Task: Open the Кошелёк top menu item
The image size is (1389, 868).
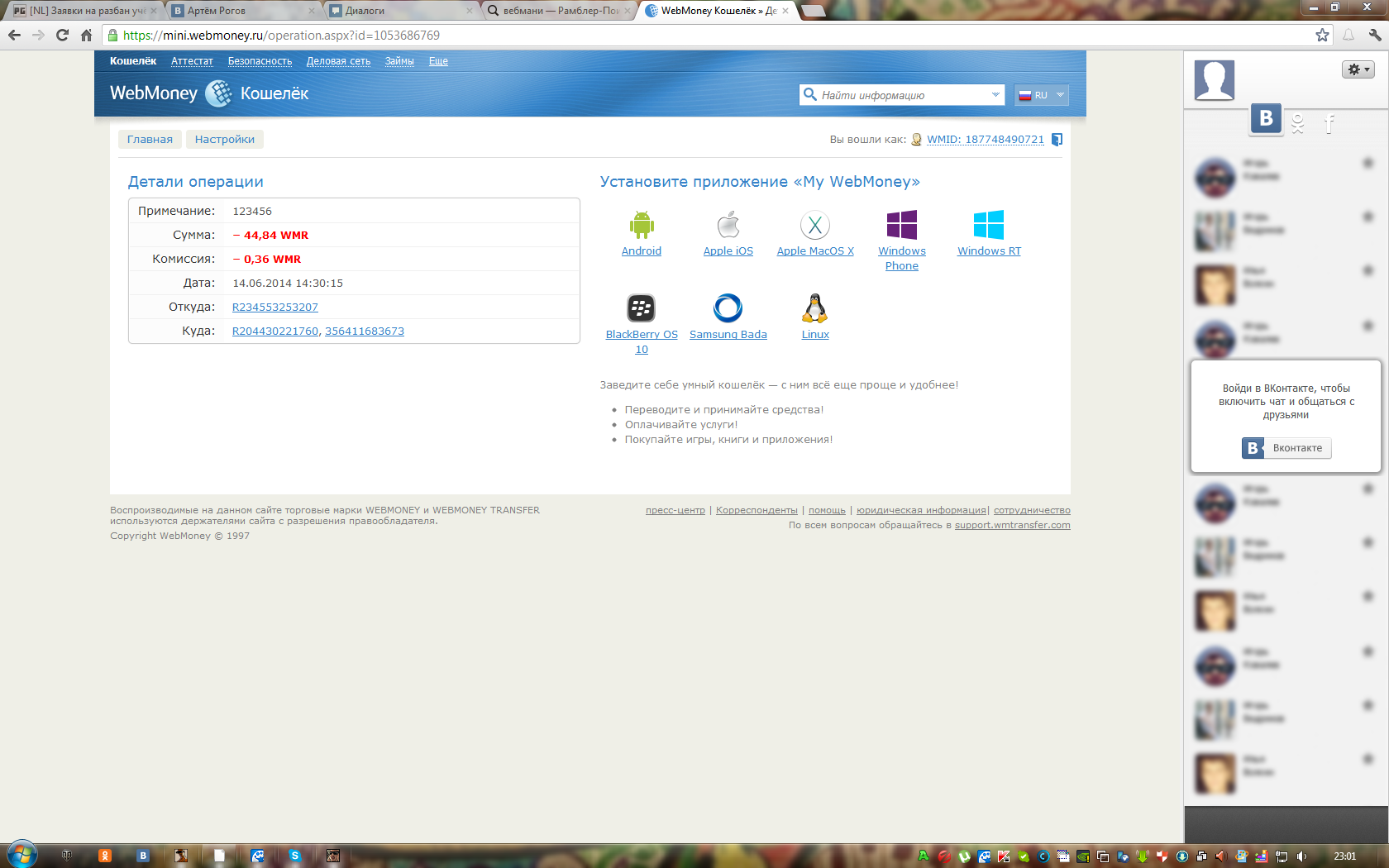Action: (133, 61)
